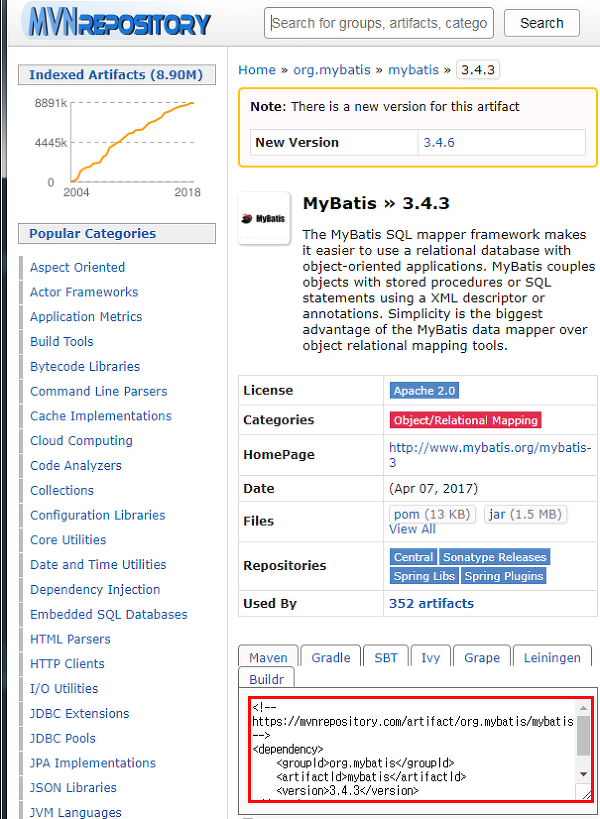Open the Spring Libs repository tag
Image resolution: width=600 pixels, height=819 pixels.
424,576
